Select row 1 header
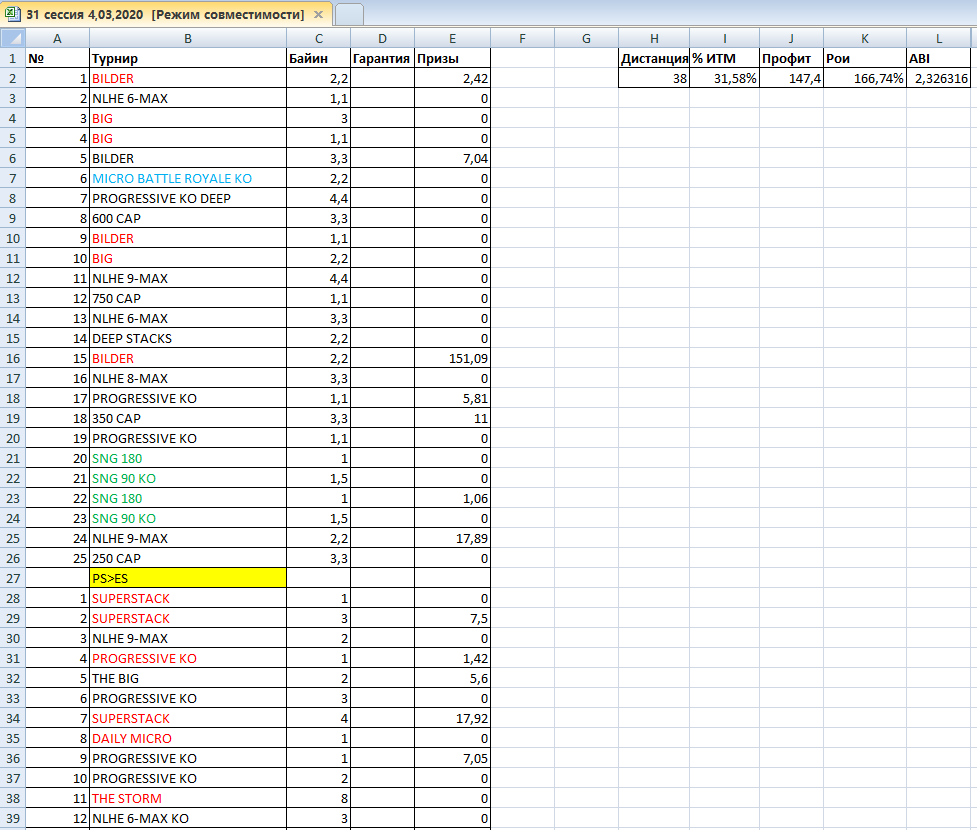Image resolution: width=977 pixels, height=830 pixels. 12,59
